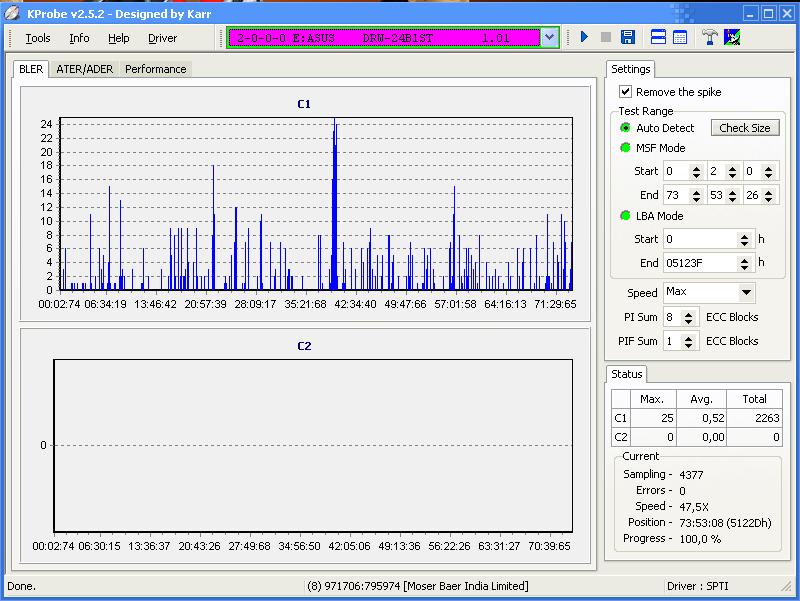
Task: Click the magenta drive selection field
Action: (x=384, y=38)
